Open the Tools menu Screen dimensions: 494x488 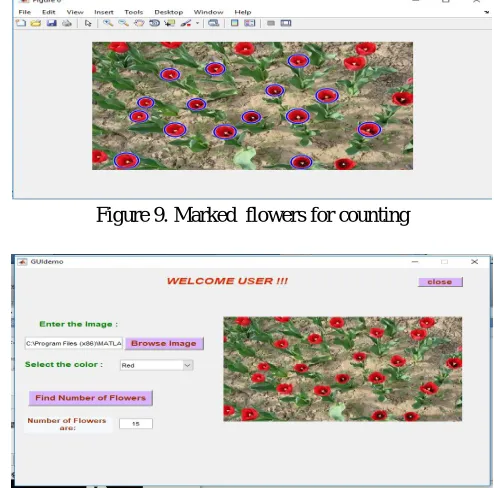(134, 12)
